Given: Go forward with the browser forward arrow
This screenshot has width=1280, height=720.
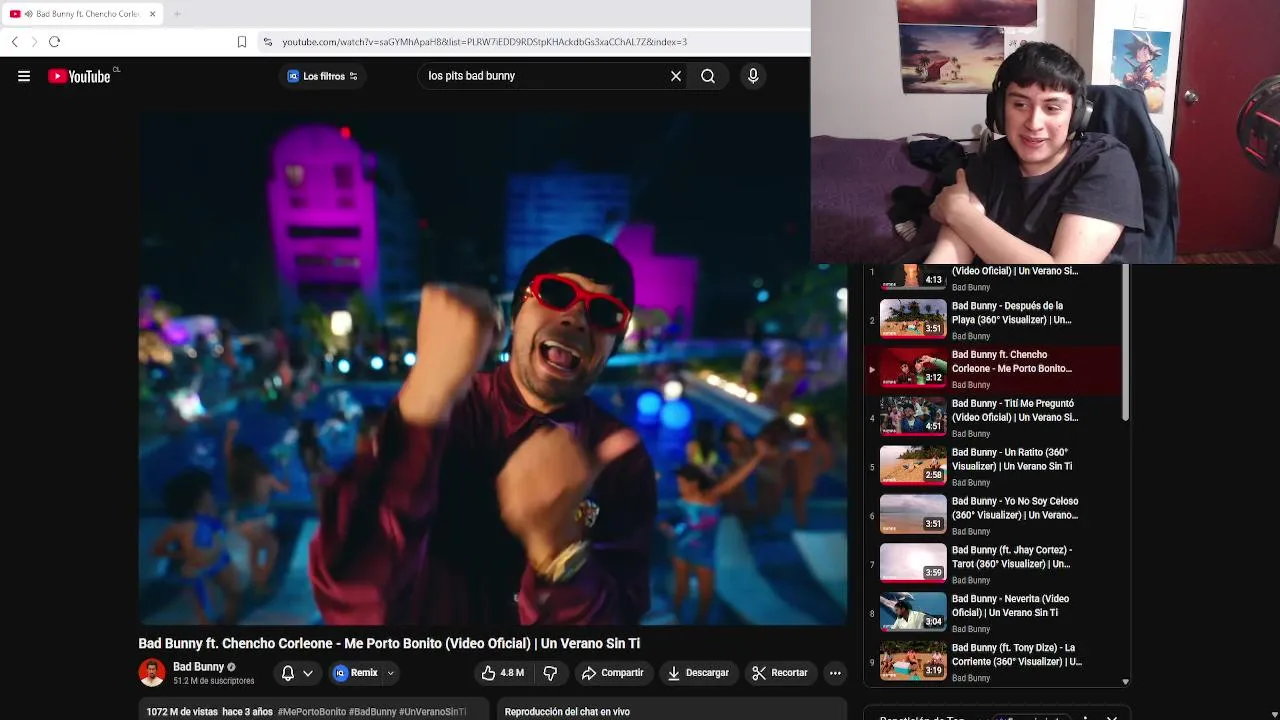Looking at the screenshot, I should (x=34, y=42).
